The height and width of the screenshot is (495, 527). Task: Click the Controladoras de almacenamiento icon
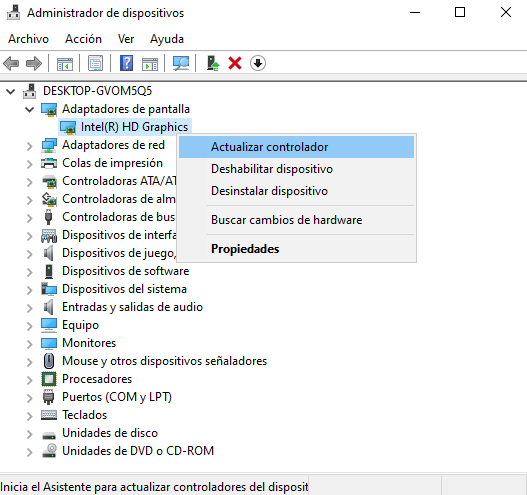49,199
